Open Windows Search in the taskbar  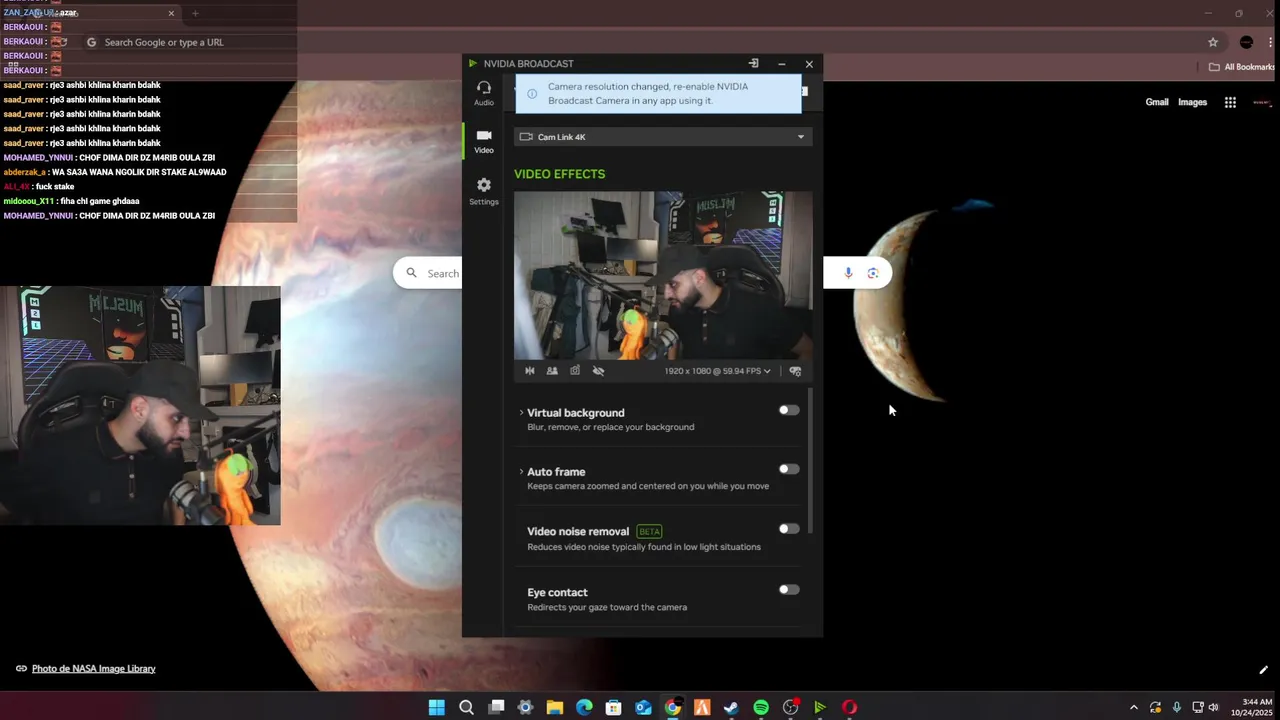[x=466, y=707]
